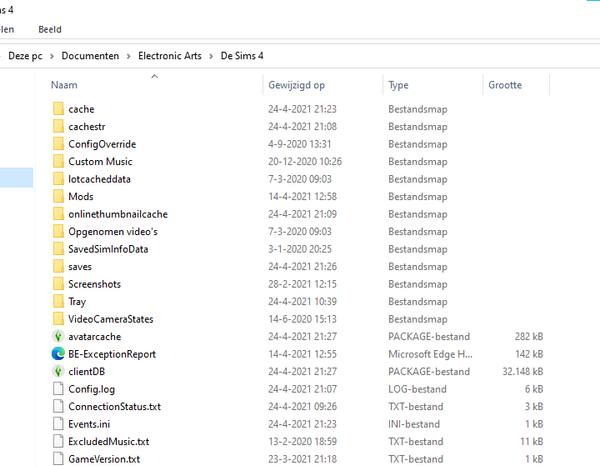Sort by Gewijzigd op column
The image size is (600, 466).
296,85
